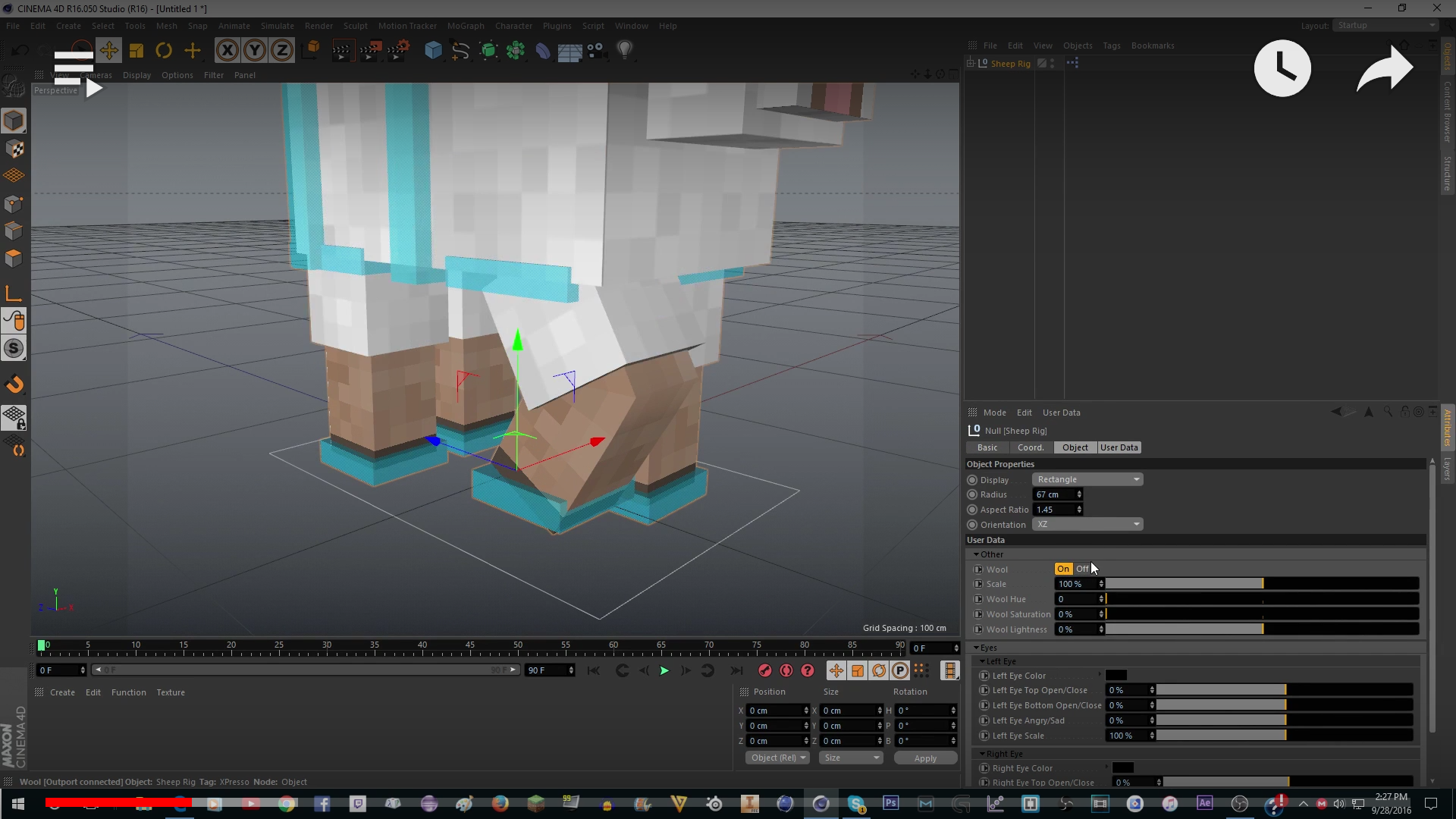Set Wool to On
Image resolution: width=1456 pixels, height=819 pixels.
(1063, 569)
